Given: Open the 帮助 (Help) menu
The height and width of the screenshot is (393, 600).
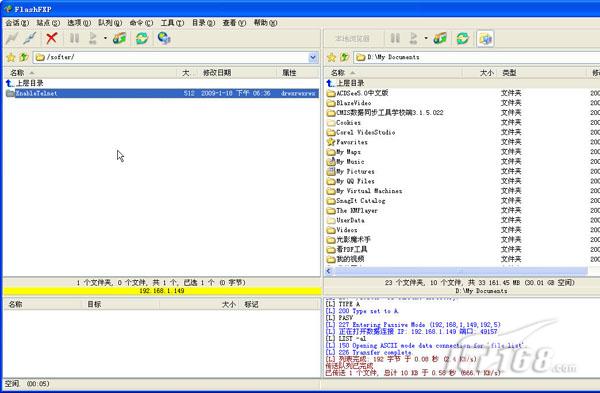Looking at the screenshot, I should point(265,23).
